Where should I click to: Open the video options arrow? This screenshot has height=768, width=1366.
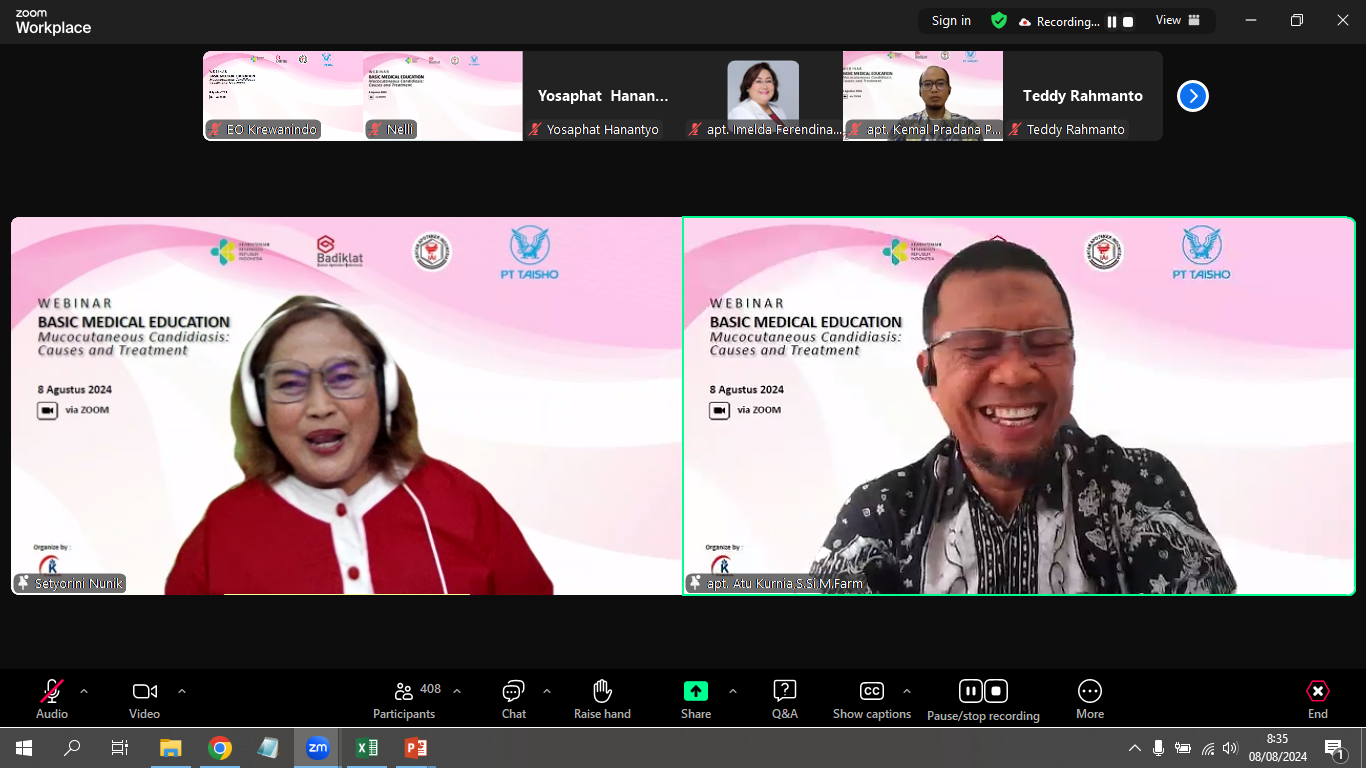[182, 691]
